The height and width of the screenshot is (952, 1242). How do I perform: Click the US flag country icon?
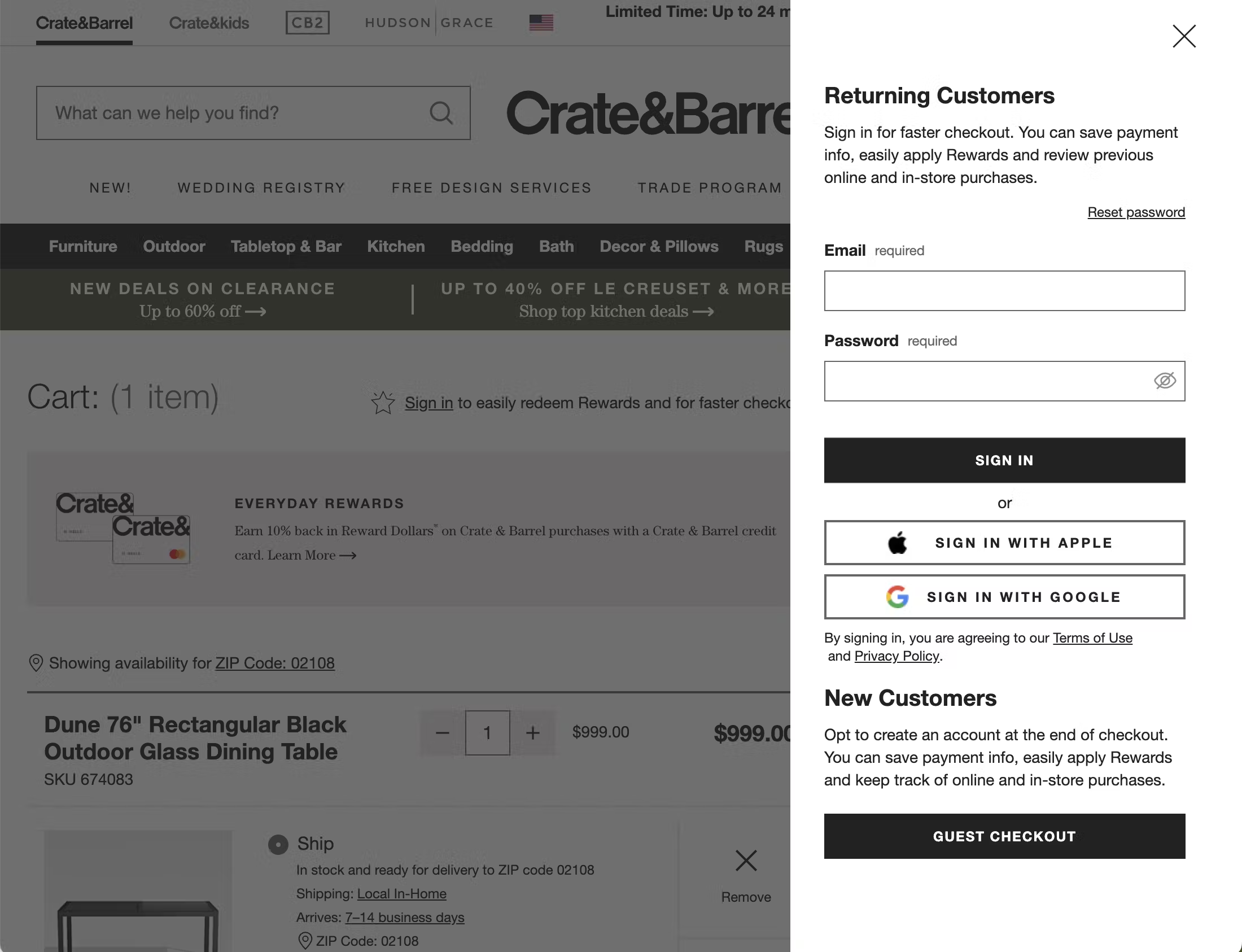pos(540,23)
